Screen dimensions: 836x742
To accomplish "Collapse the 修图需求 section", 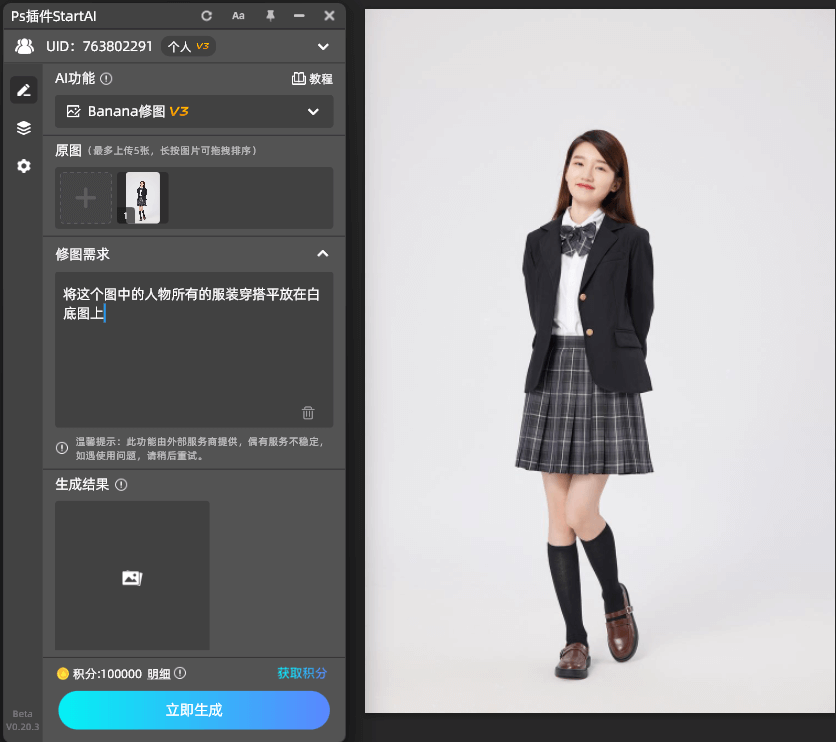I will point(322,254).
